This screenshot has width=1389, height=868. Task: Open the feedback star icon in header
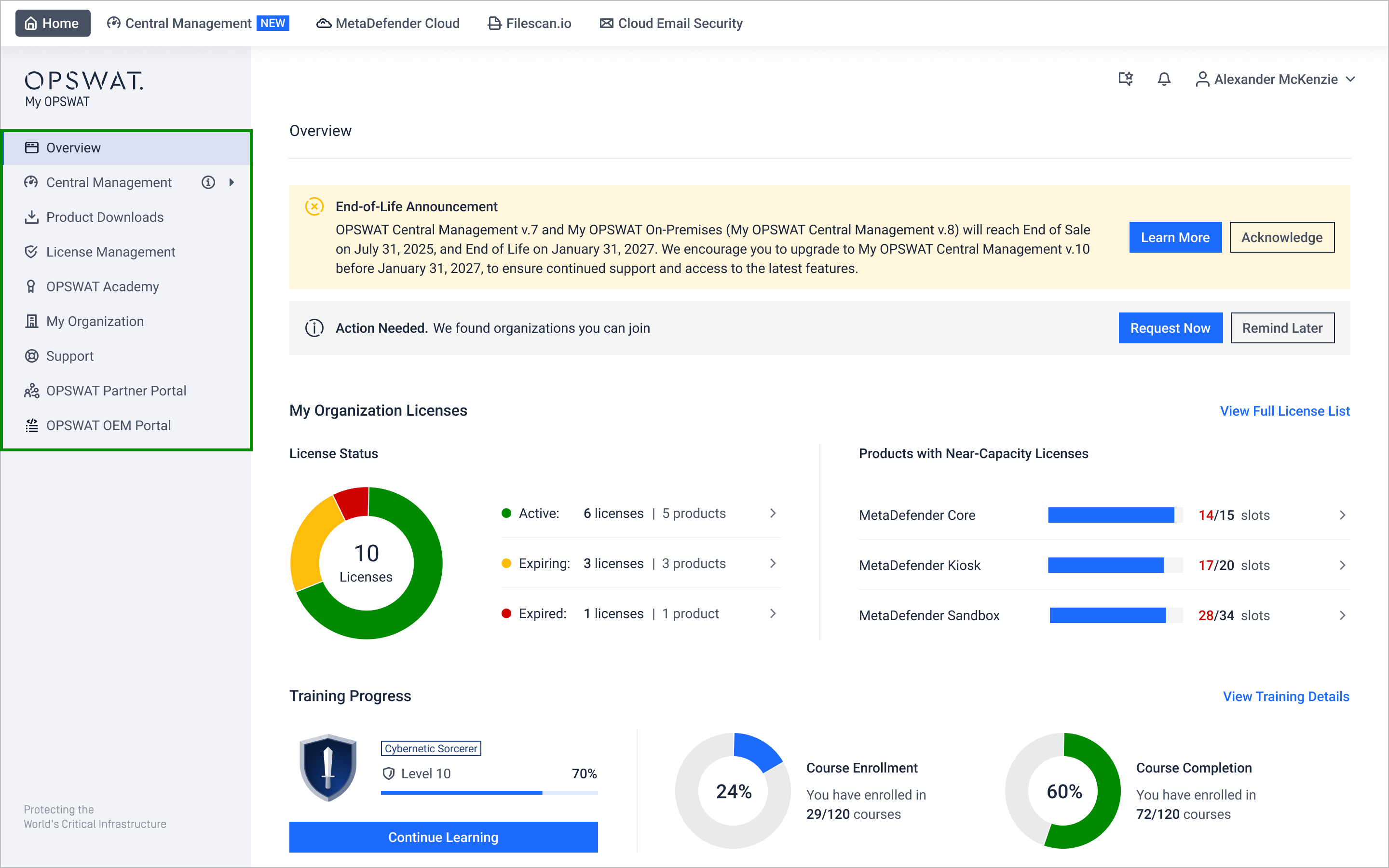click(1126, 79)
